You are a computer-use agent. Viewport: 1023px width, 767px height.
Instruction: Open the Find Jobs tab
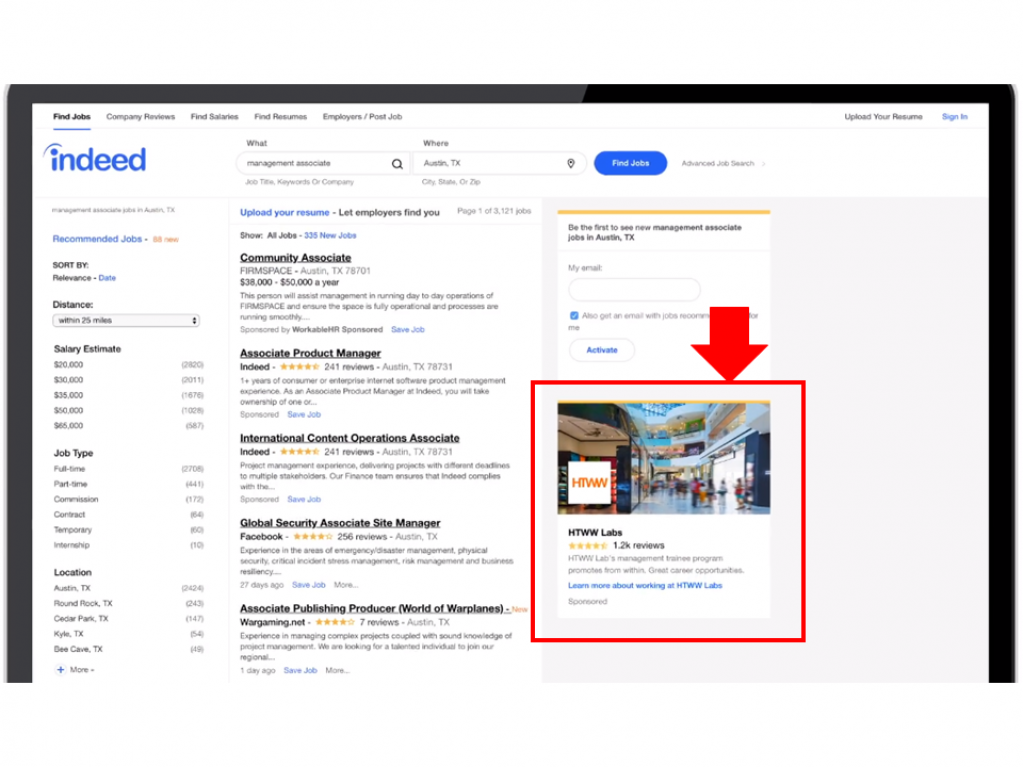coord(72,117)
